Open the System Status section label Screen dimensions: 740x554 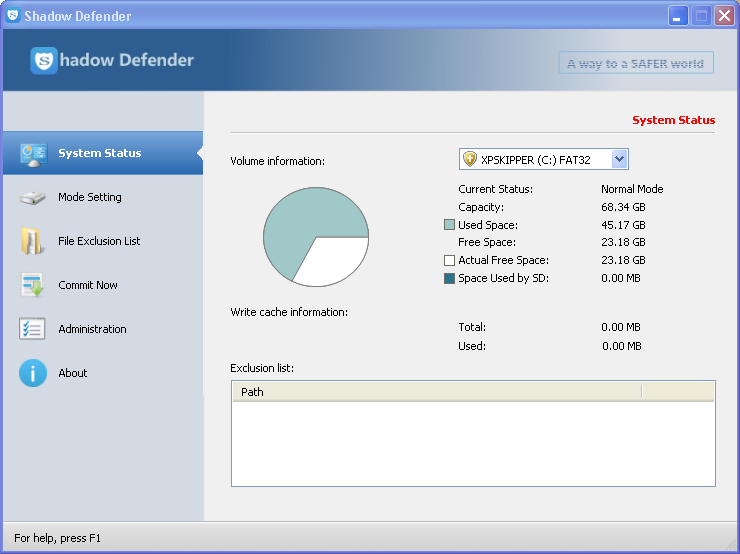[100, 153]
